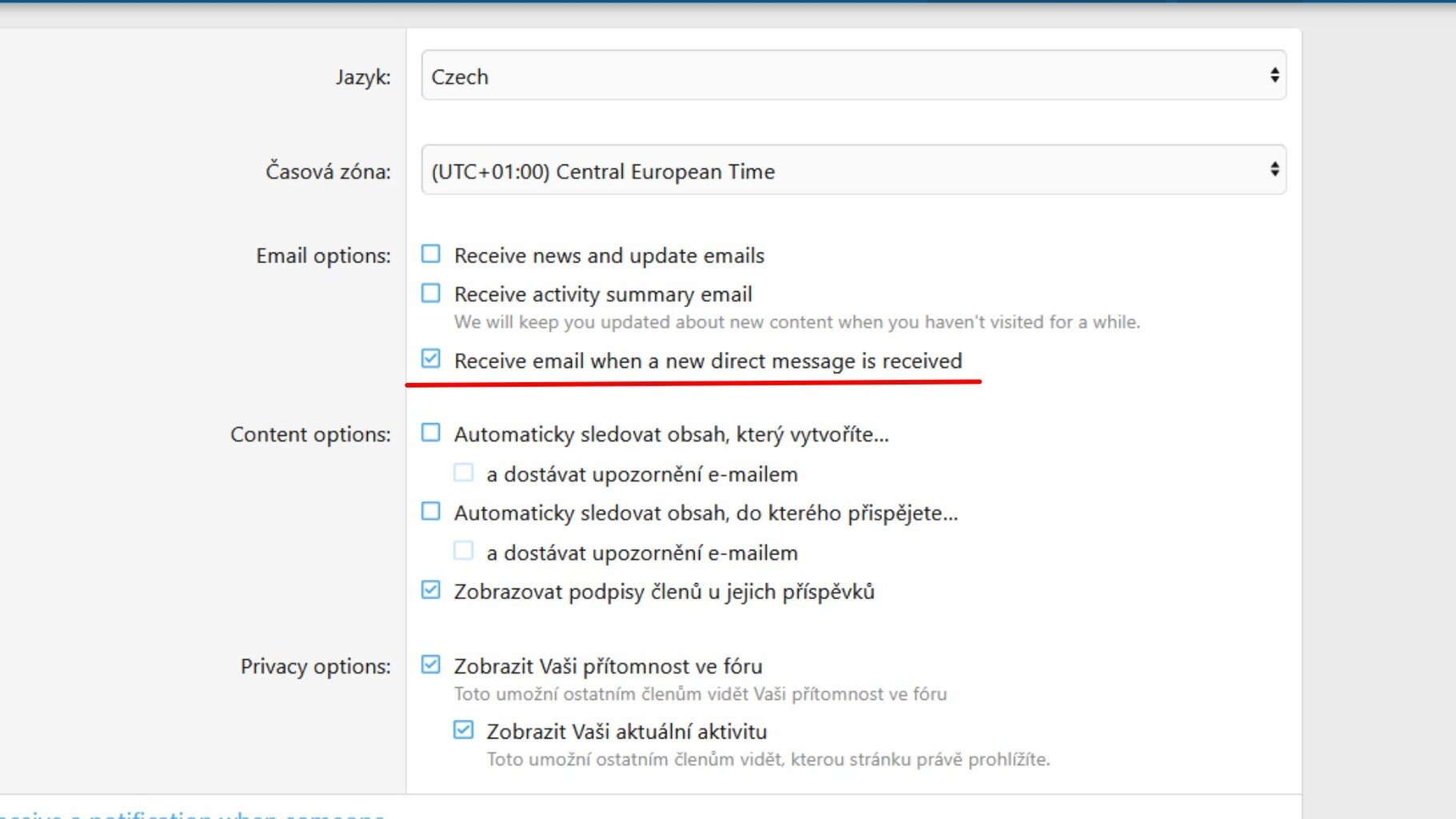Enable 'Automaticky sledovat obsah, do kterého přispějete'

click(431, 511)
